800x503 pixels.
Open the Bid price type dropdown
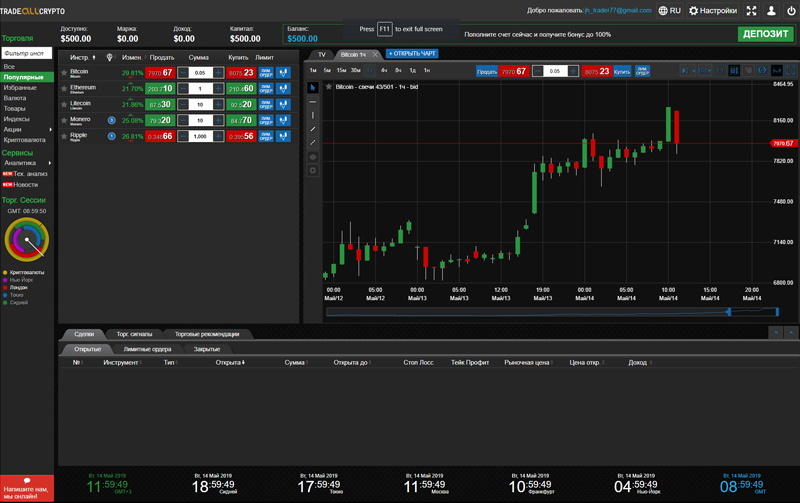[705, 70]
